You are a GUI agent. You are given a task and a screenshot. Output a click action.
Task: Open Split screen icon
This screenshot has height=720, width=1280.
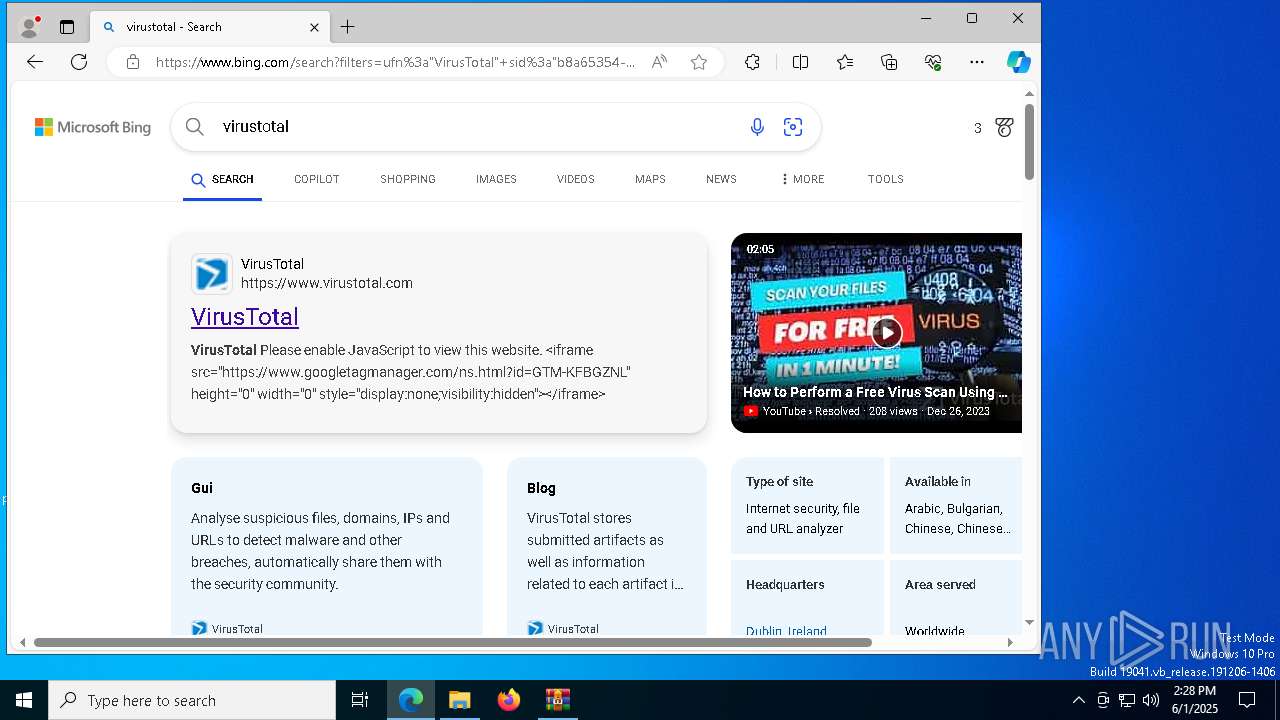point(801,62)
